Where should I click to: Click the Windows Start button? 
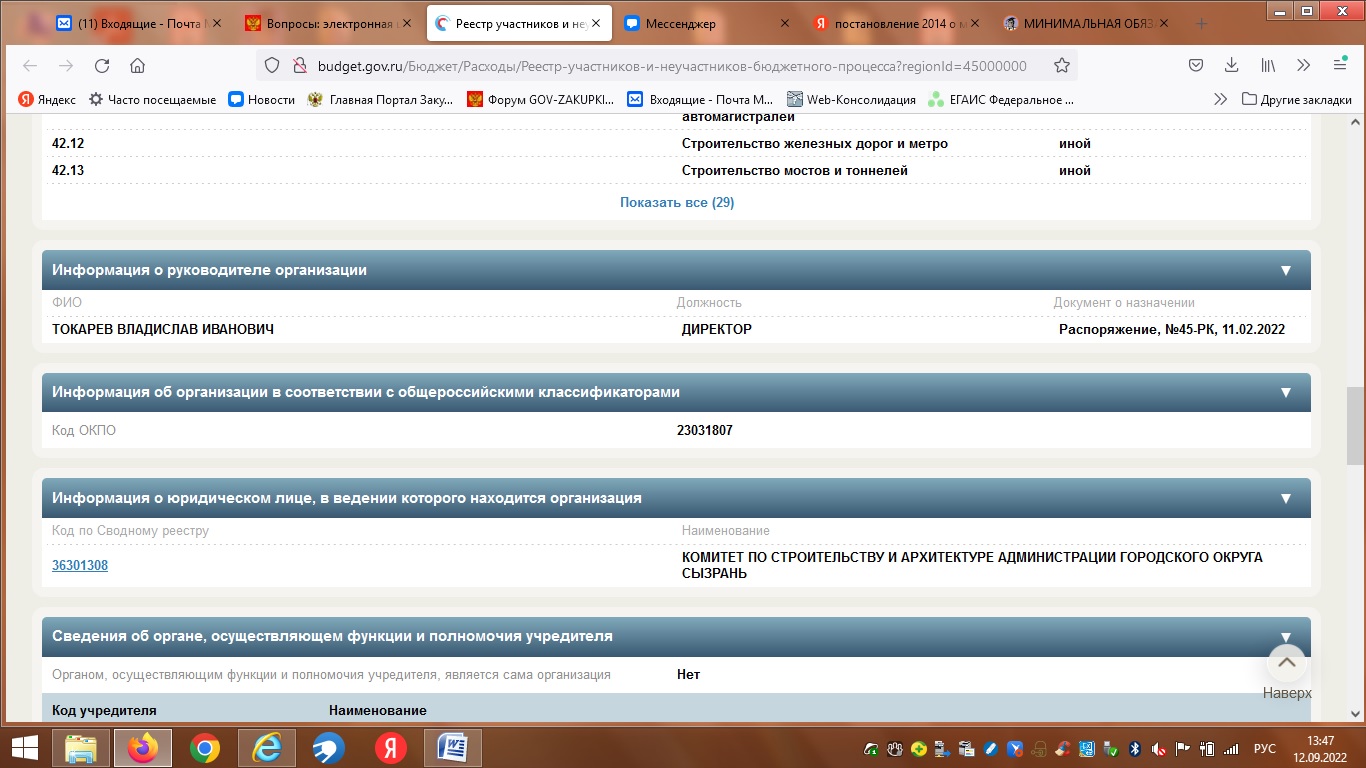click(x=24, y=748)
